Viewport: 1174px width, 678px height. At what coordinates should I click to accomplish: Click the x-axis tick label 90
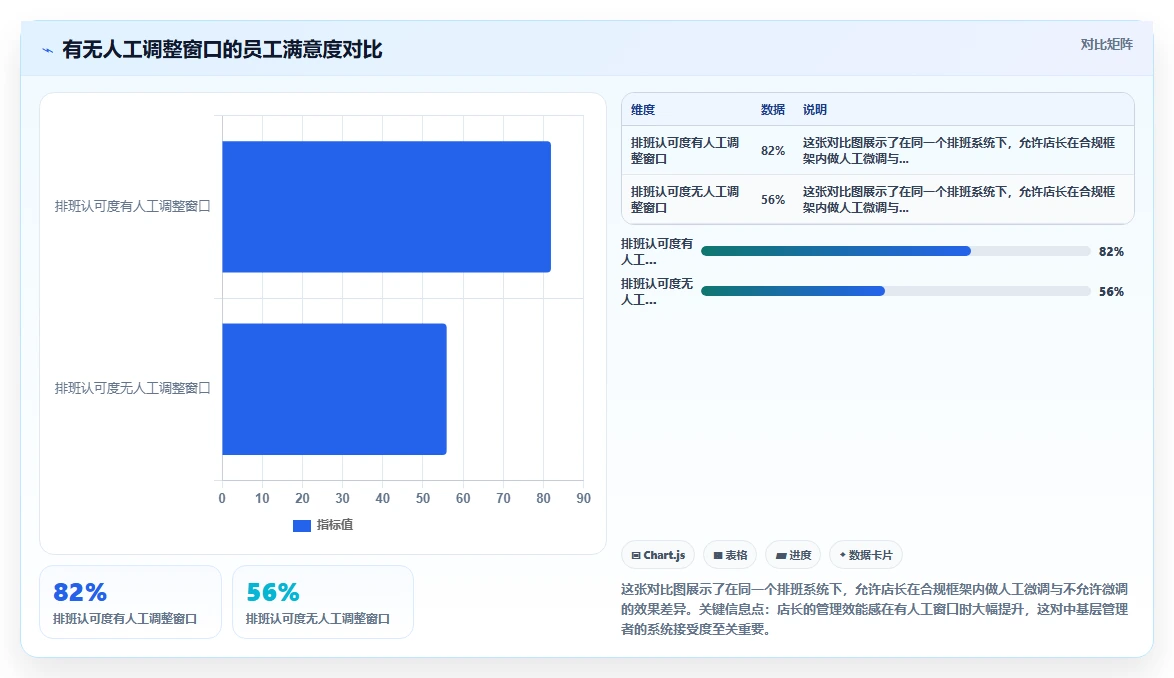click(583, 498)
